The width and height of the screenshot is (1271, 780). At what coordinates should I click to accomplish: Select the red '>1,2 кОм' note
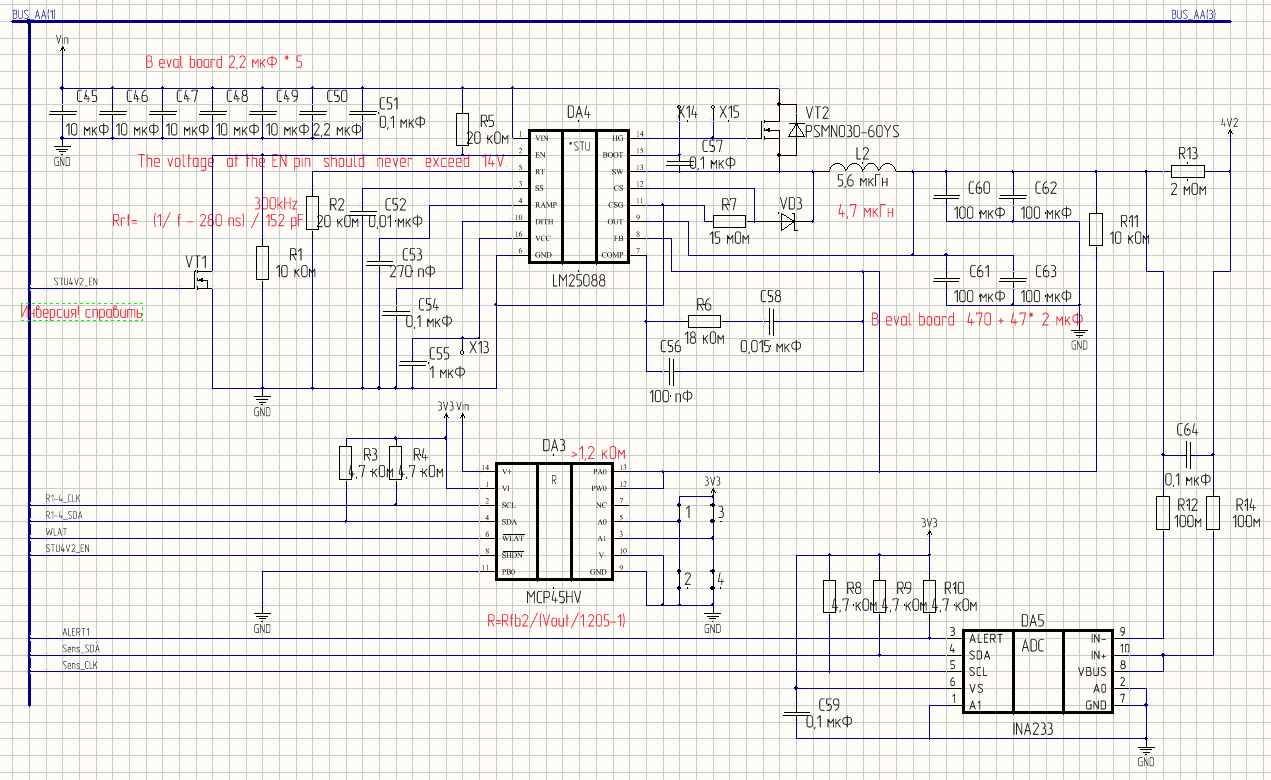[x=599, y=453]
